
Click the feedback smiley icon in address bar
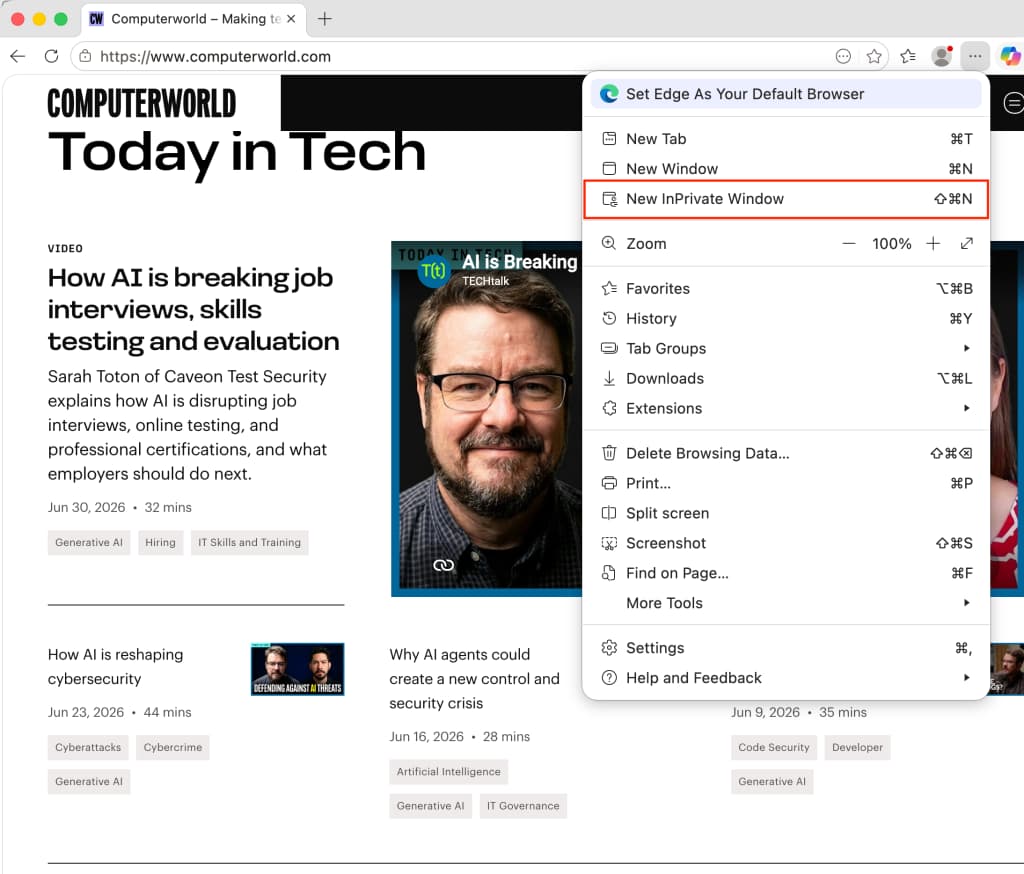tap(843, 57)
